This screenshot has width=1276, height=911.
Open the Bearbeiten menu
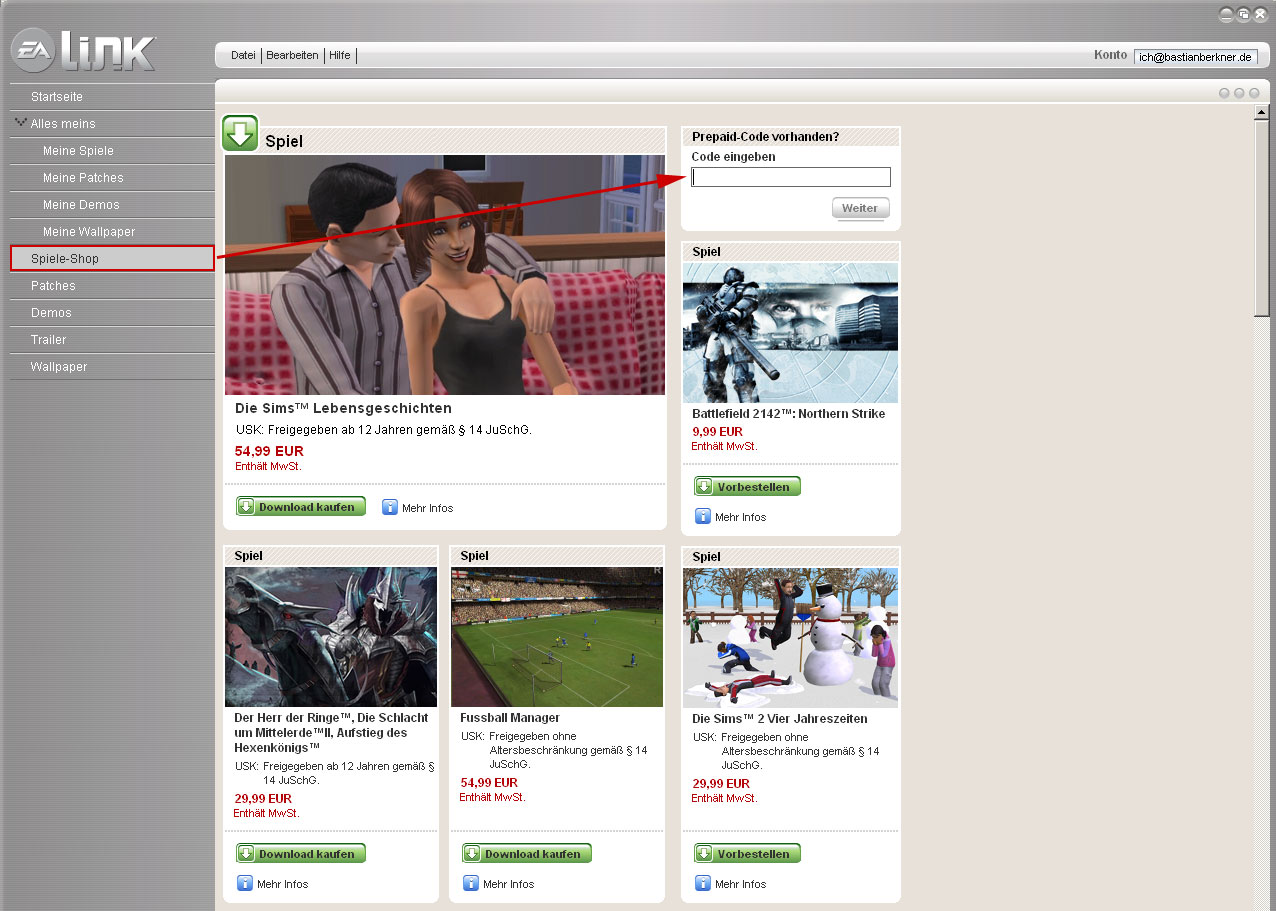[293, 55]
